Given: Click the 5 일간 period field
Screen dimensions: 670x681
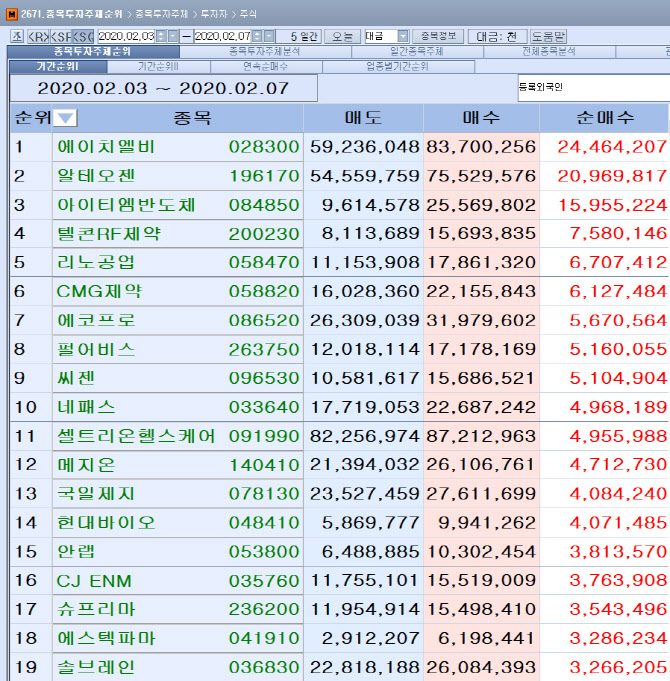Looking at the screenshot, I should 299,36.
